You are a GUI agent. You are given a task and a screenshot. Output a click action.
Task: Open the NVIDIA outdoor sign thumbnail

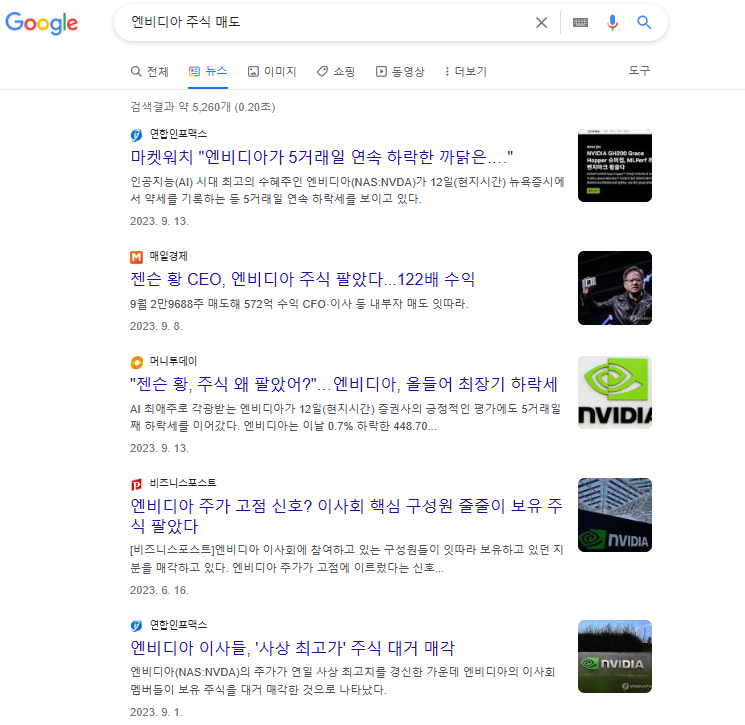[615, 657]
